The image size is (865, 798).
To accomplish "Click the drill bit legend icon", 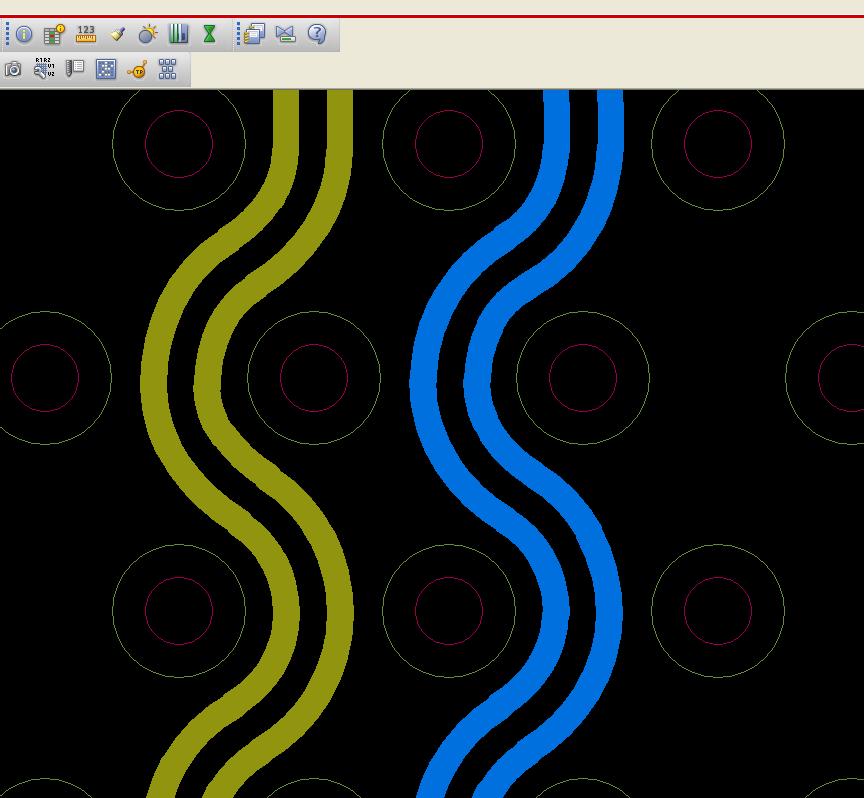I will tap(75, 69).
